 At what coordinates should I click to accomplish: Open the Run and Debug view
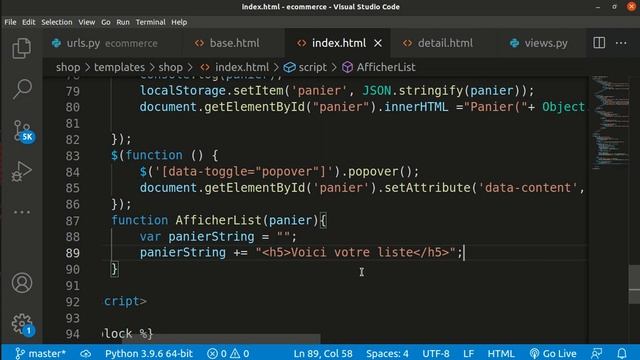pyautogui.click(x=22, y=171)
